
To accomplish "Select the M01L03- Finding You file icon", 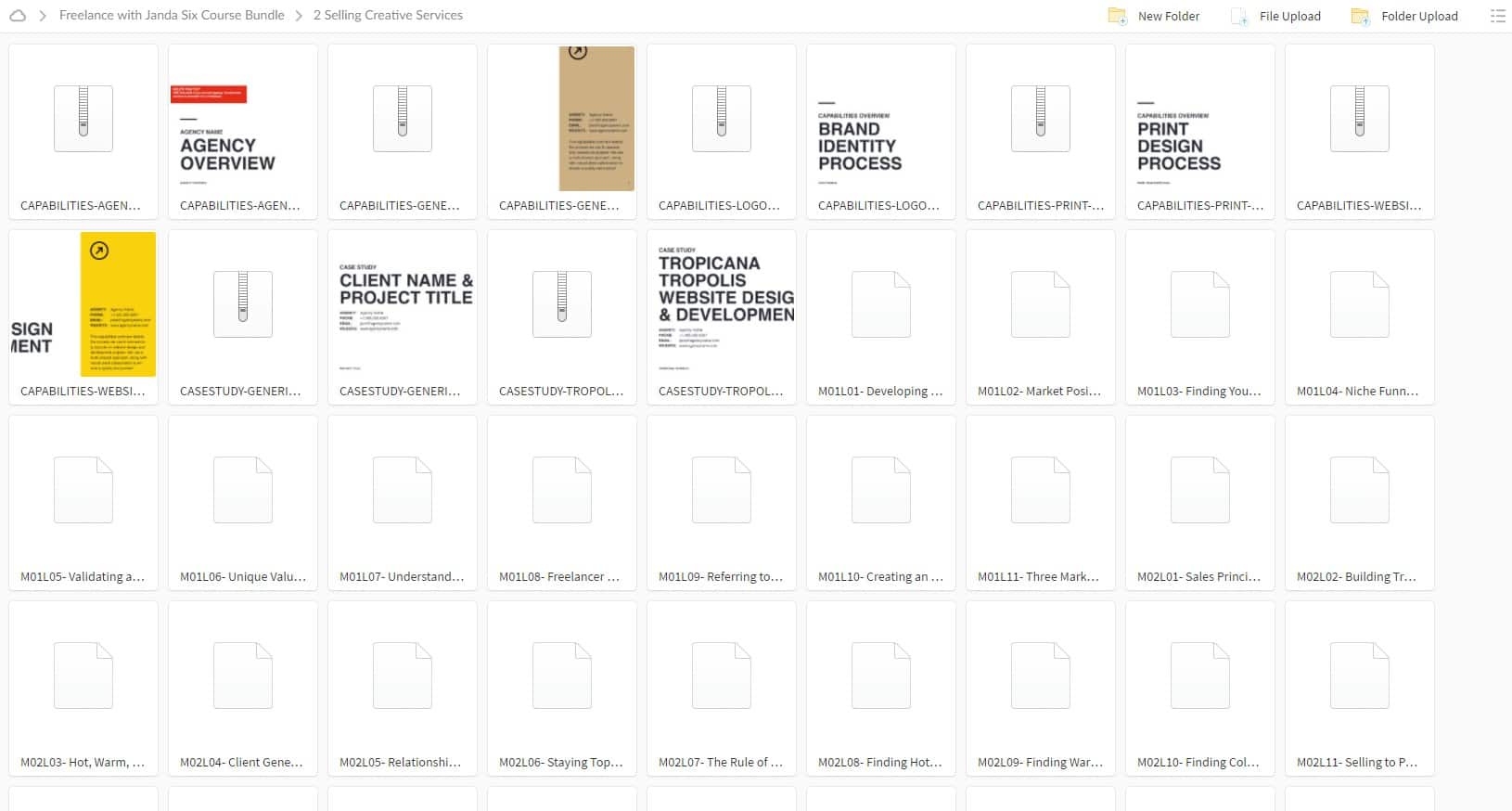I will [x=1200, y=304].
